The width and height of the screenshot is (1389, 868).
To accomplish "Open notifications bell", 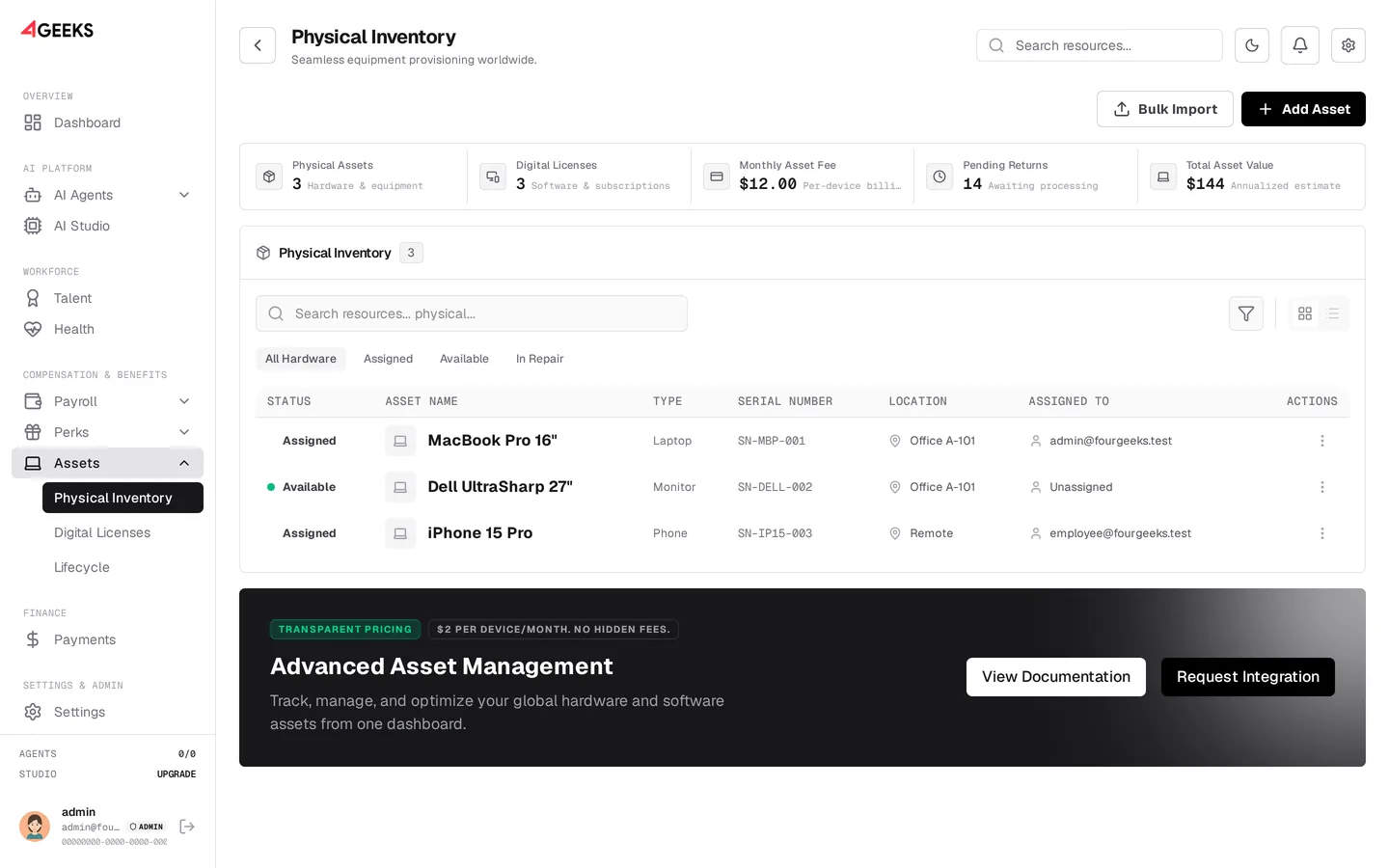I will [x=1300, y=45].
